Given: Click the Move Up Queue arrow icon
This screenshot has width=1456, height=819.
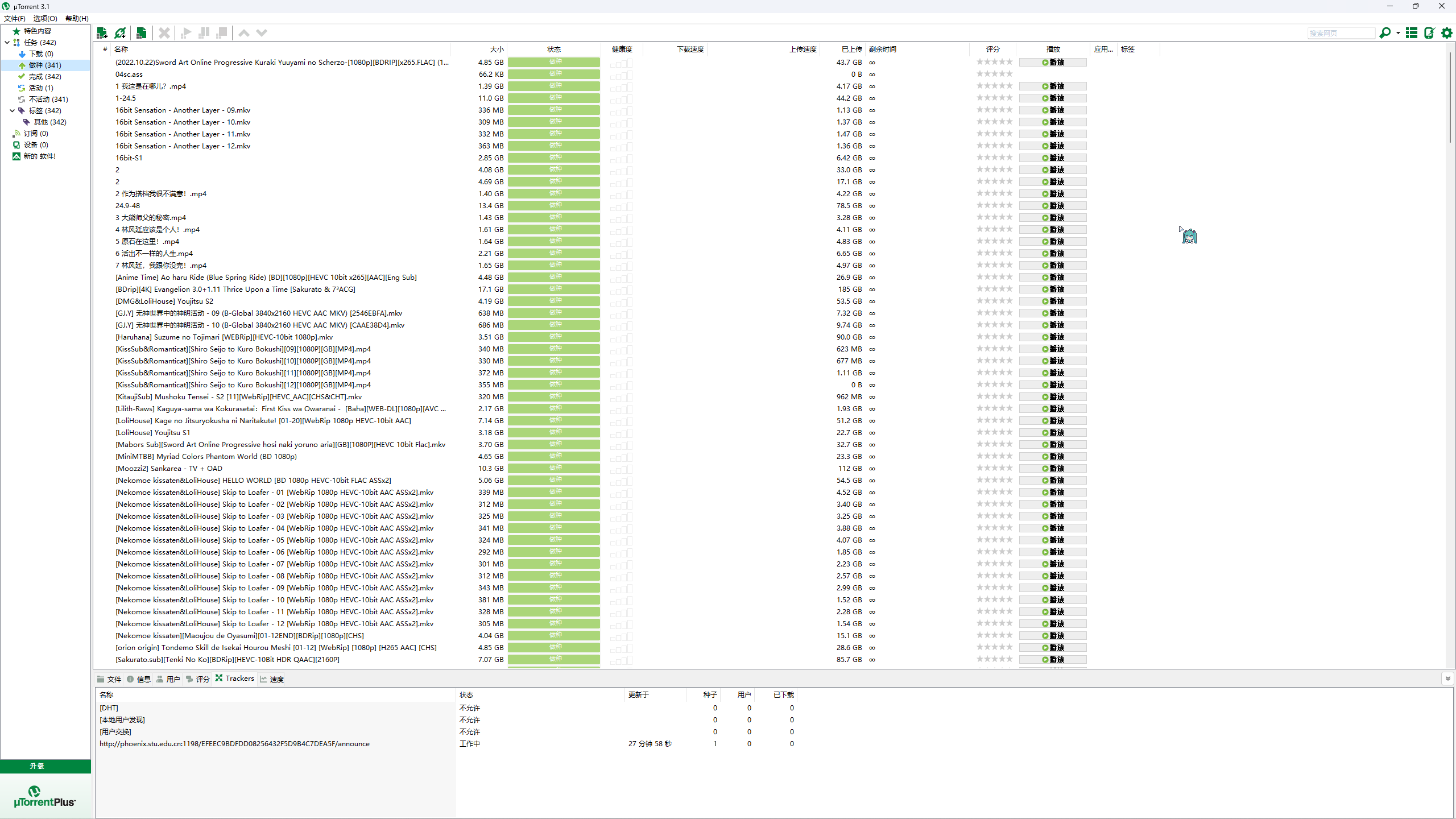Looking at the screenshot, I should [244, 33].
